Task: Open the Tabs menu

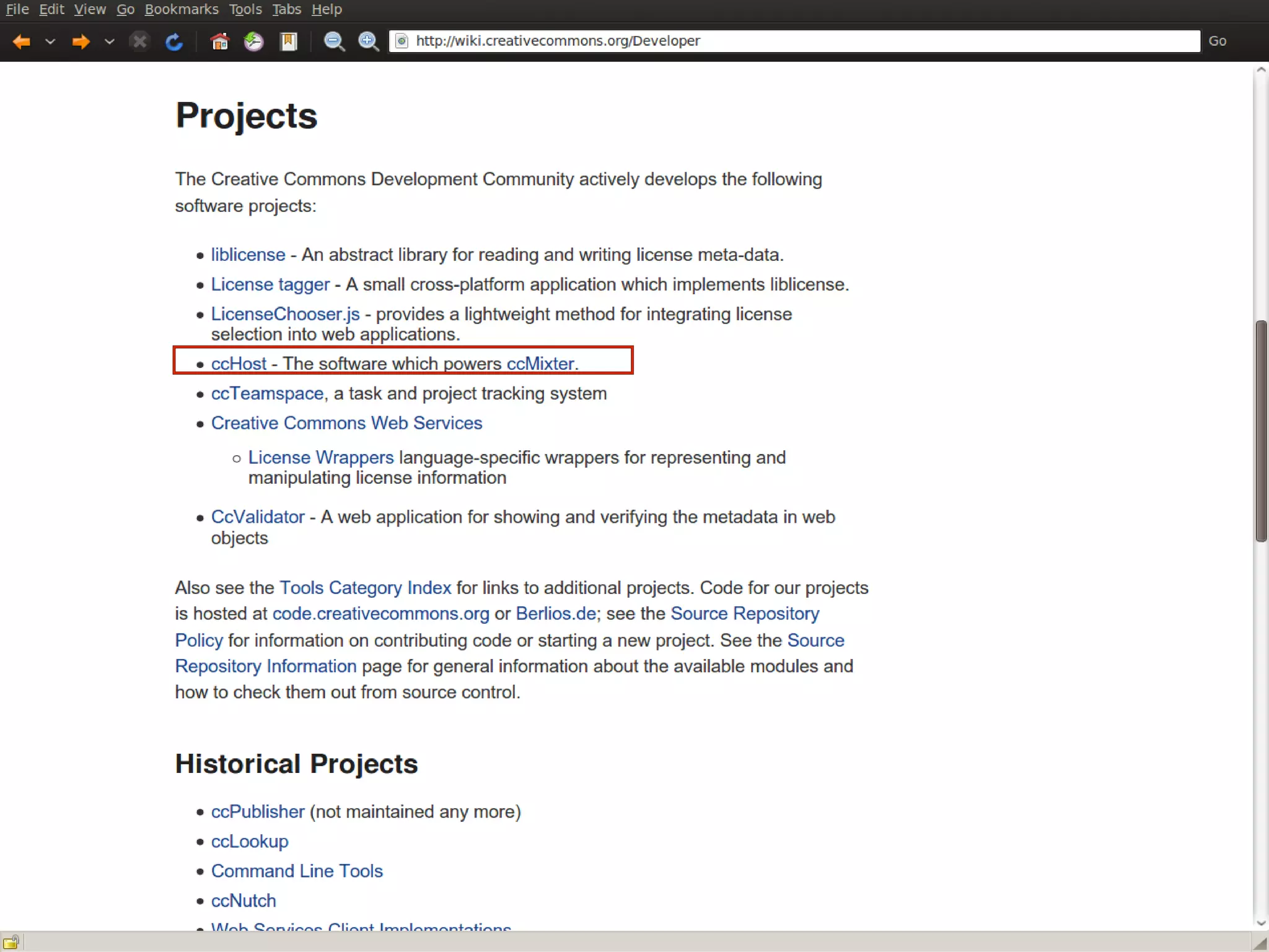Action: click(286, 9)
